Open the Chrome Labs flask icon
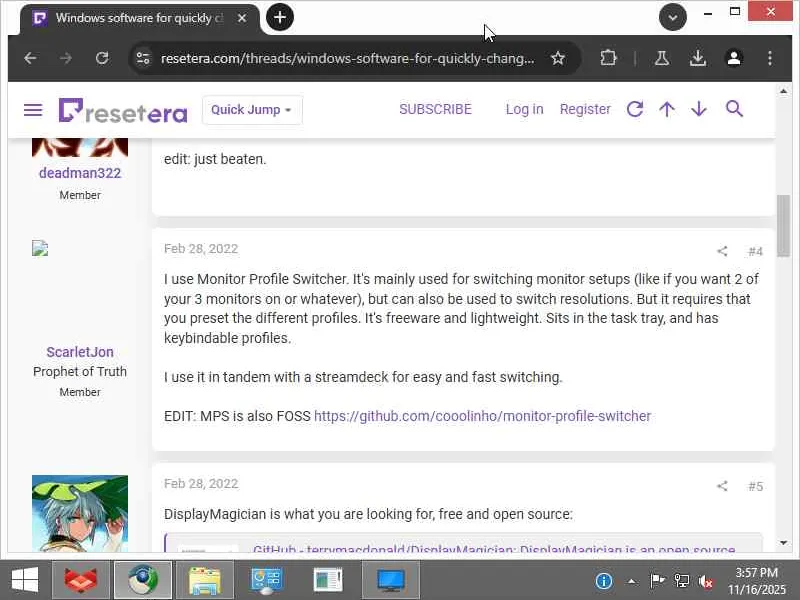800x600 pixels. pos(662,58)
